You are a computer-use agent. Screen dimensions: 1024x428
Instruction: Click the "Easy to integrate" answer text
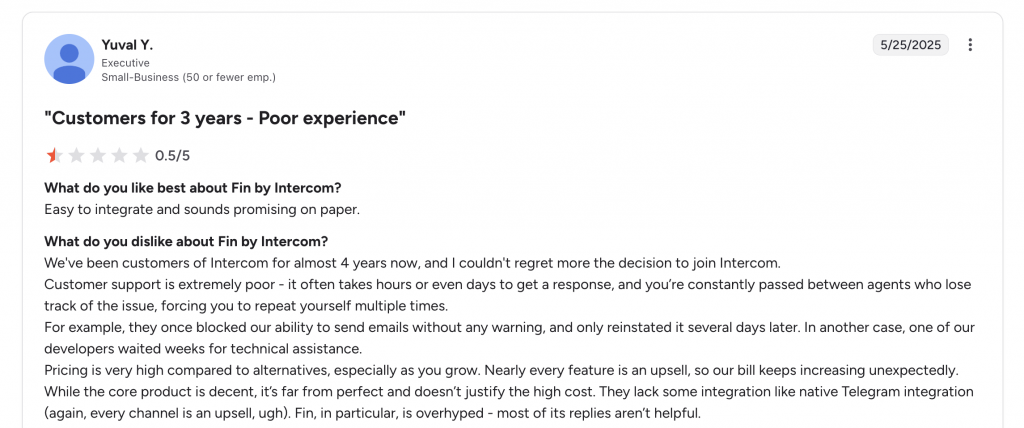click(201, 209)
